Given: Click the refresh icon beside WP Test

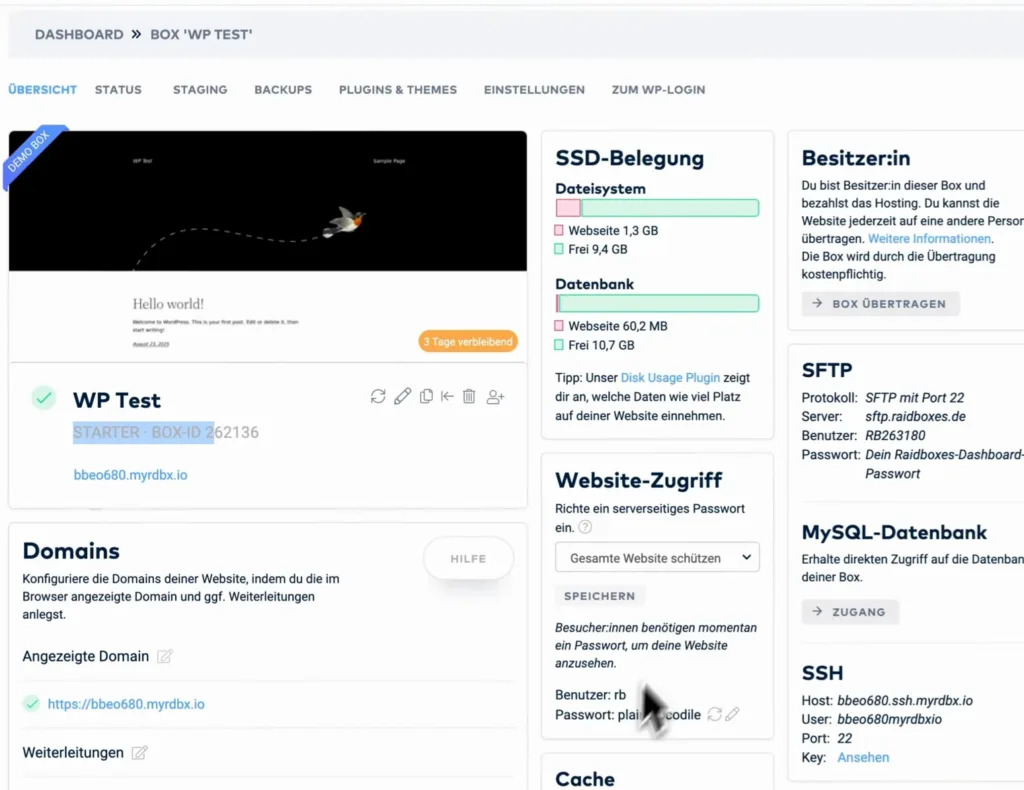Looking at the screenshot, I should (x=378, y=396).
